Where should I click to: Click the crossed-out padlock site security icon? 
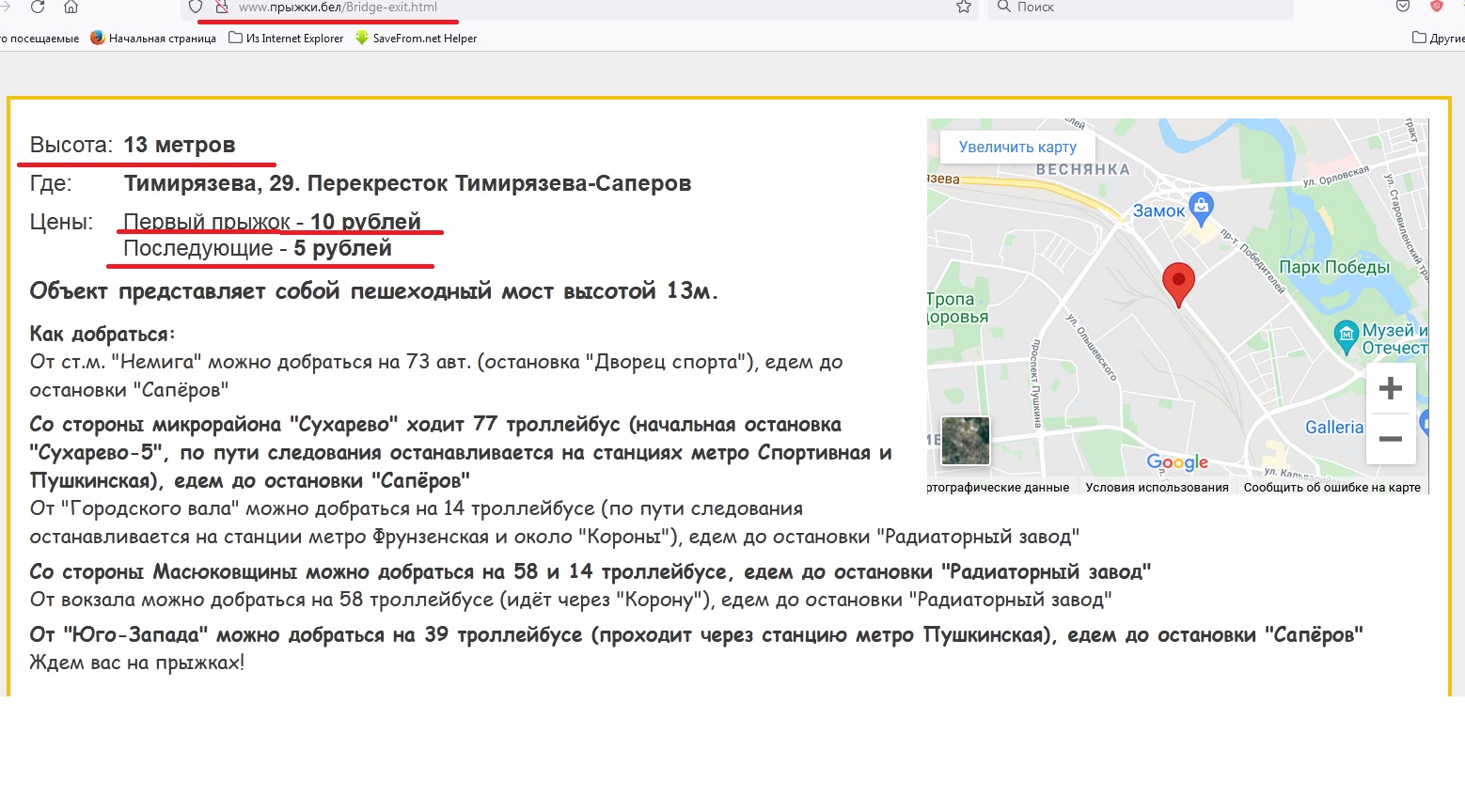222,7
